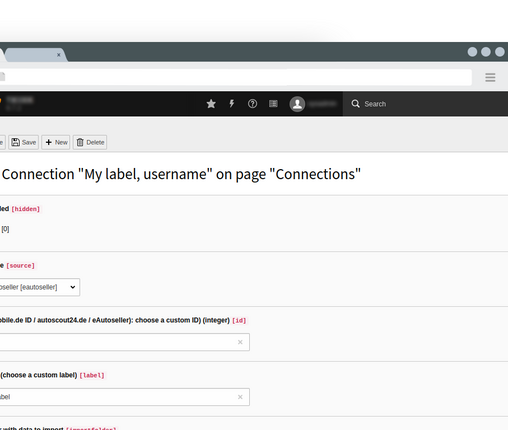Open the bookmarks star icon

click(x=211, y=104)
